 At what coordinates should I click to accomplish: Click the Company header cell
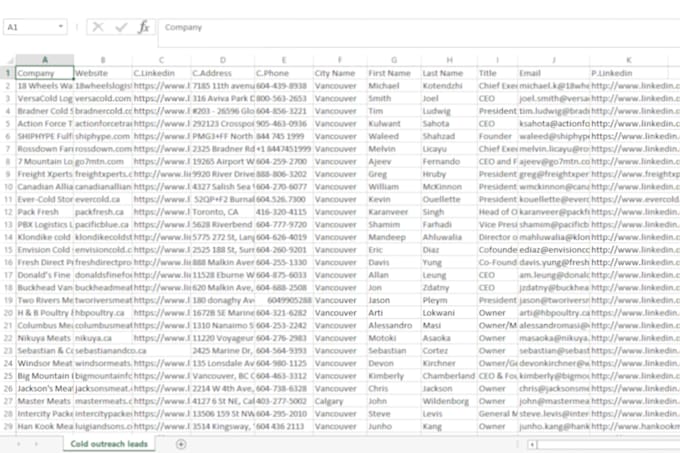tap(45, 73)
